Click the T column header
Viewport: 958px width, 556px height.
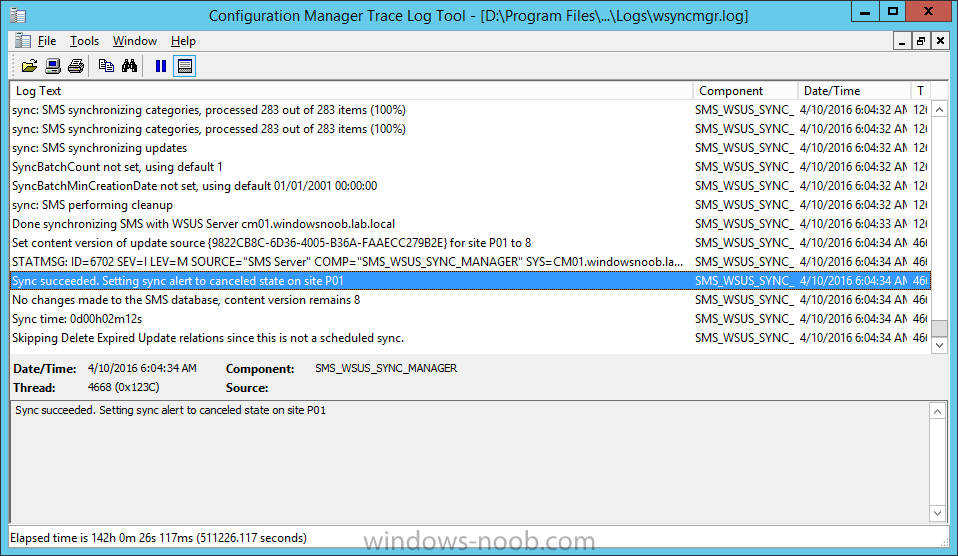pyautogui.click(x=920, y=90)
